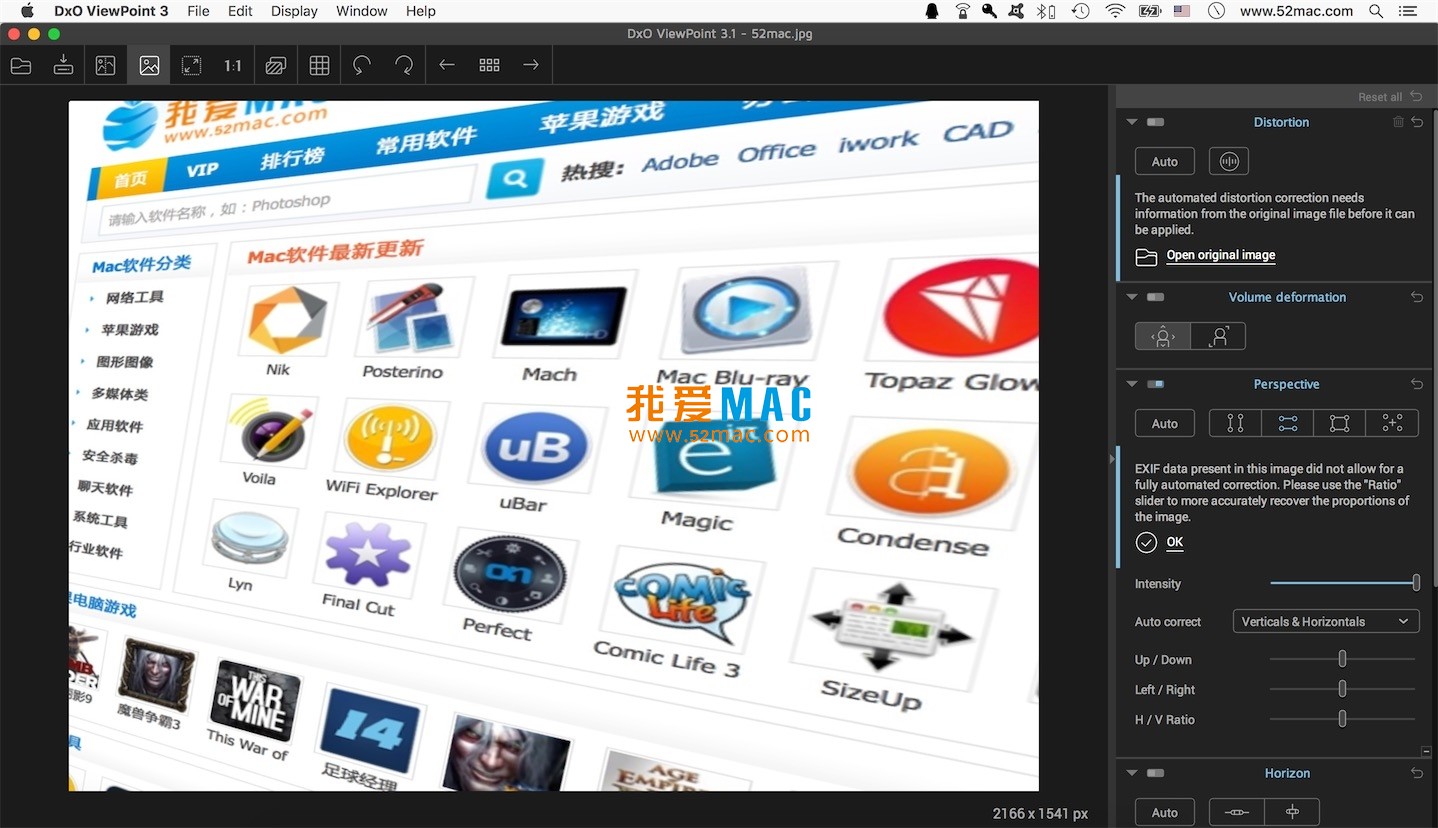Open the Edit menu
This screenshot has height=828, width=1438.
(240, 11)
